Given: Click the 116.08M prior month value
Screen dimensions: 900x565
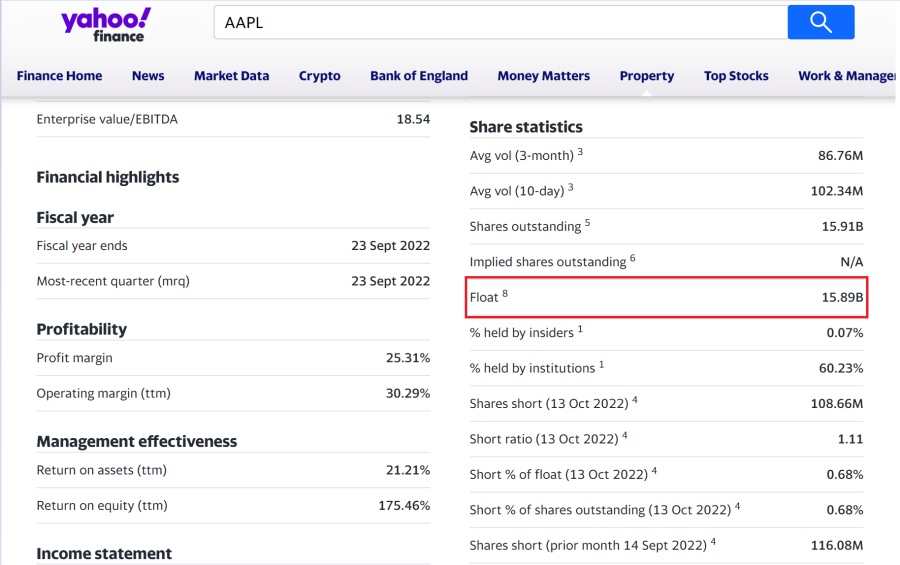Looking at the screenshot, I should (x=837, y=545).
